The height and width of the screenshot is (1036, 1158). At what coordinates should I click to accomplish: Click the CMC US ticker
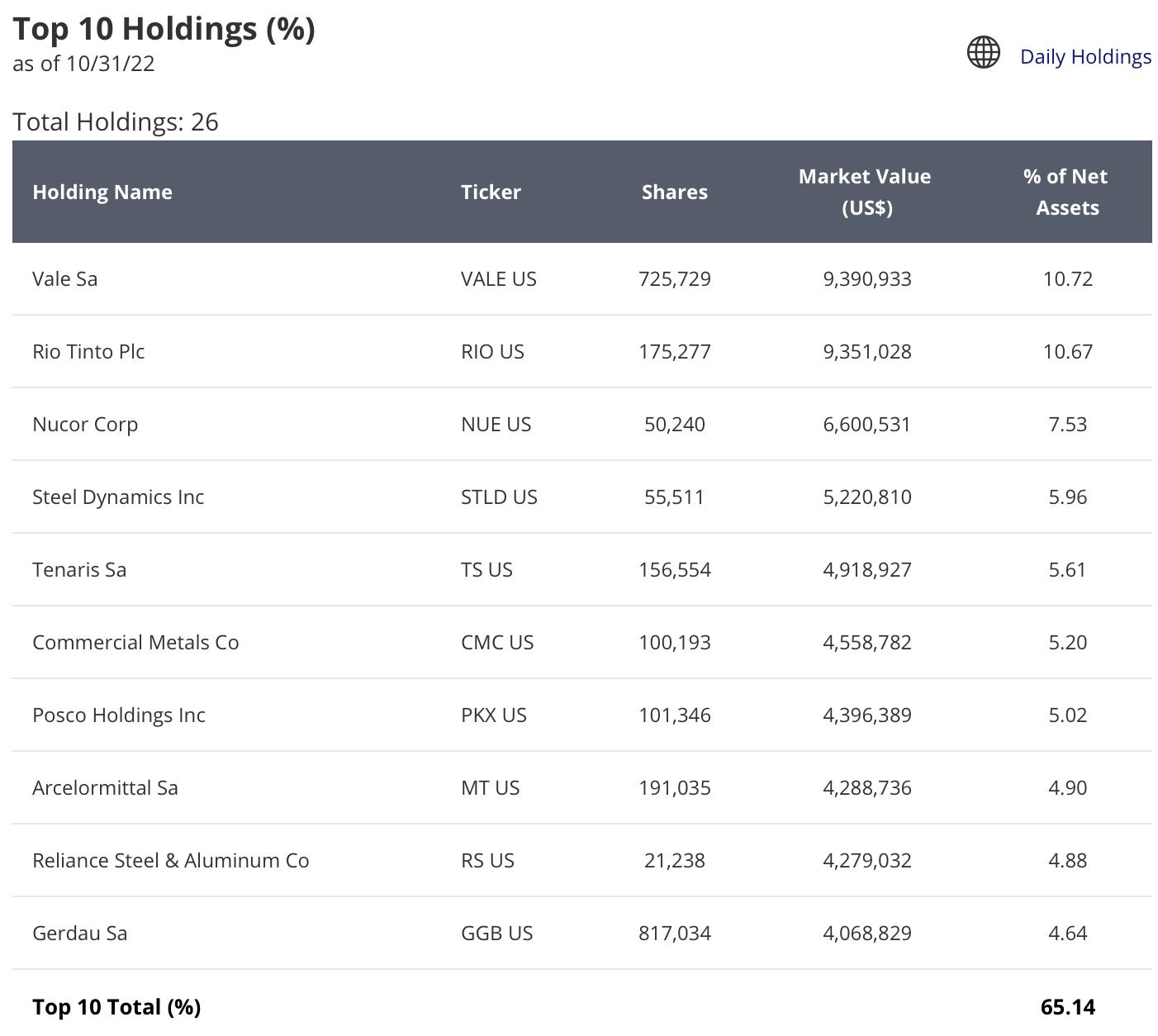pyautogui.click(x=497, y=642)
